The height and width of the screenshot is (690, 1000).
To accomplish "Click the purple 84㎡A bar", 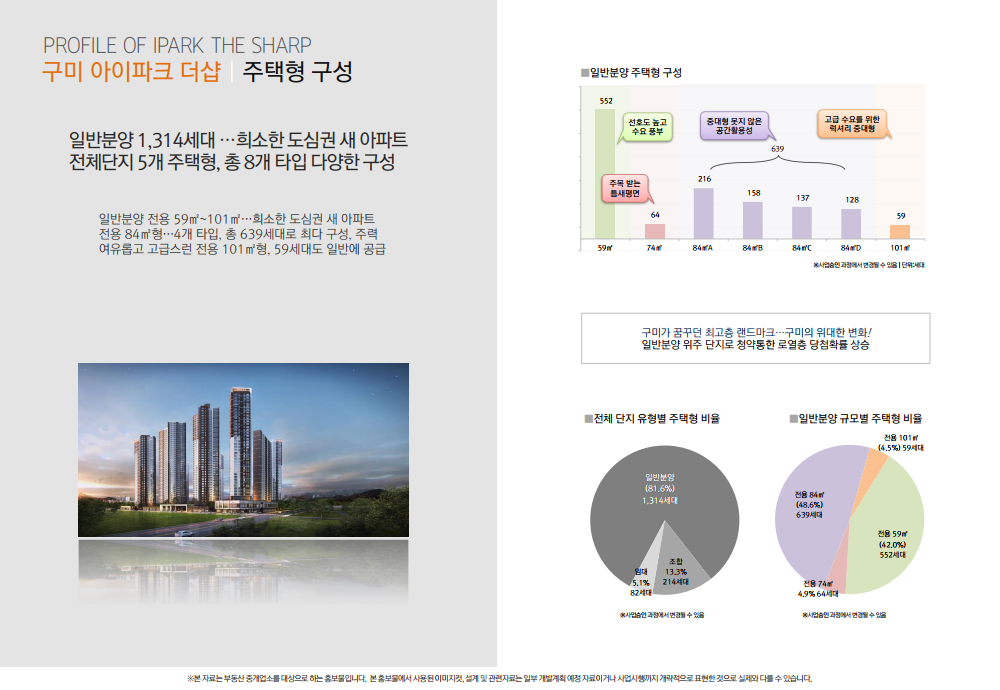I will pos(703,214).
